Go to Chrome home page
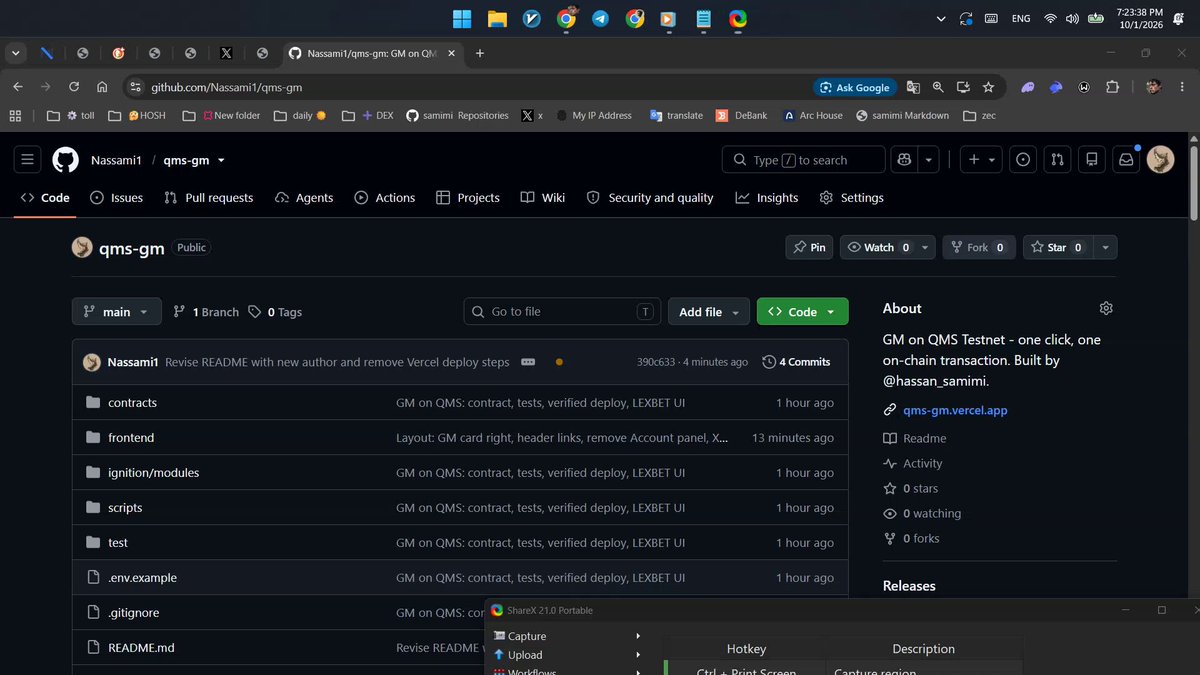The height and width of the screenshot is (675, 1200). [x=102, y=87]
